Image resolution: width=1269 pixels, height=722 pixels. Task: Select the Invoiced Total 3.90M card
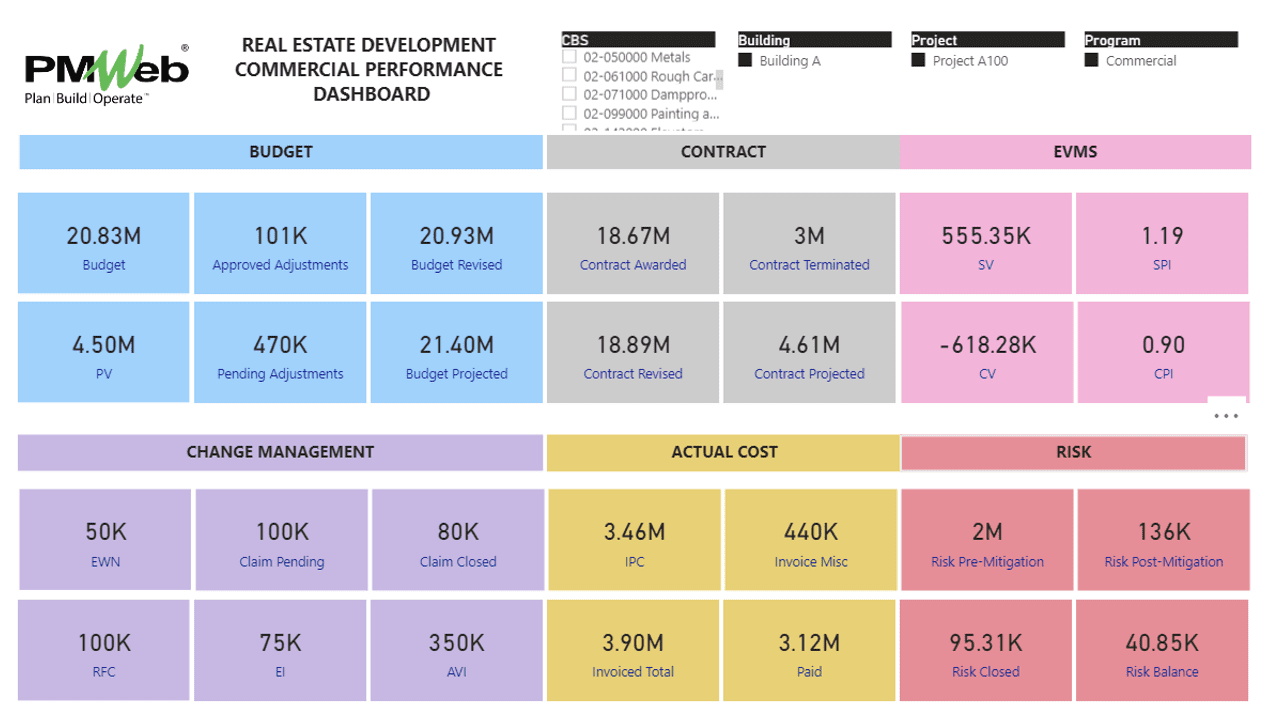pos(633,649)
